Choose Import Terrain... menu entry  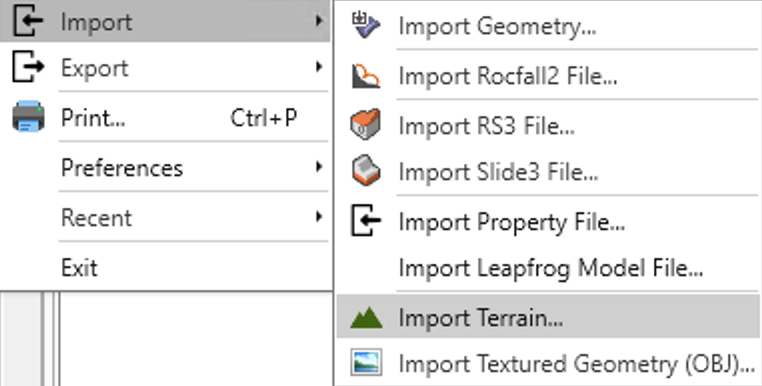[549, 317]
